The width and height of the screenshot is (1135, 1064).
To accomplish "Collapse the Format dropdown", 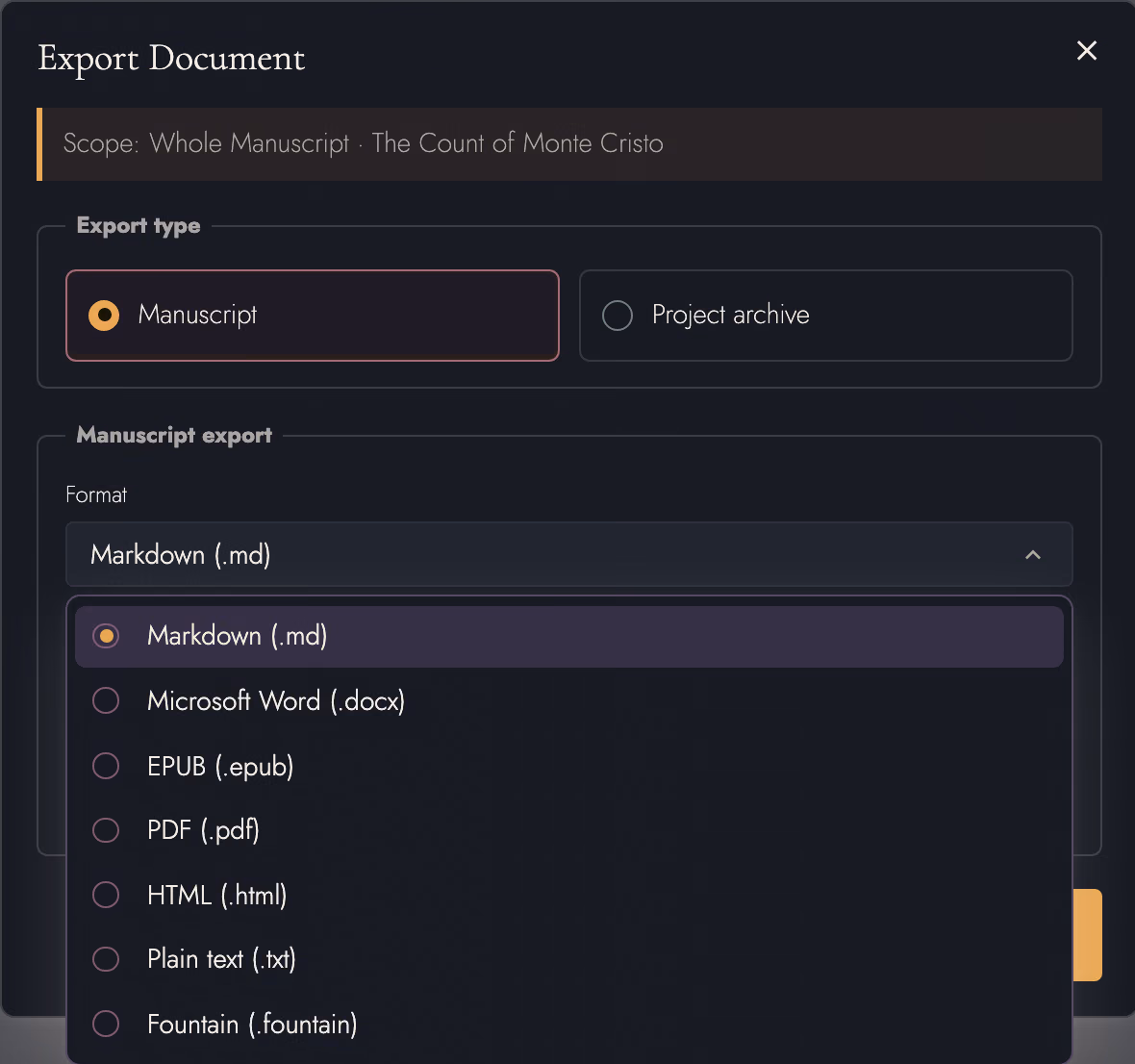I will pyautogui.click(x=569, y=554).
